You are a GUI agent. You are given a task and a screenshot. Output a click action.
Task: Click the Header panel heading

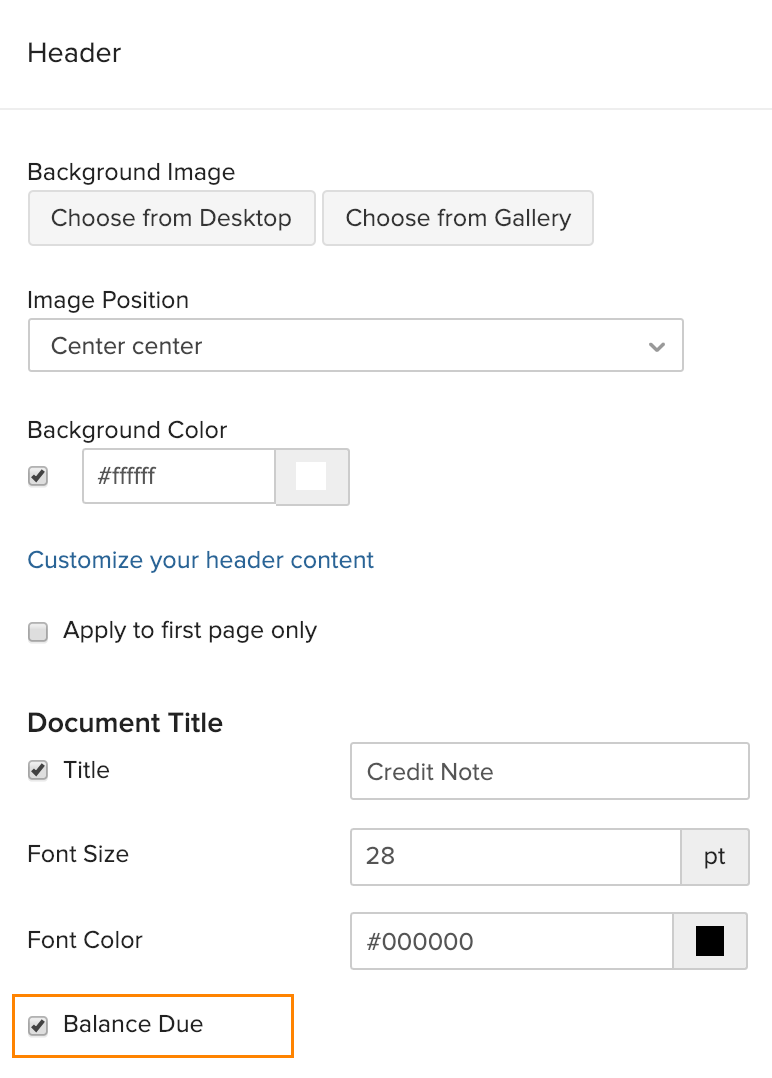point(74,53)
